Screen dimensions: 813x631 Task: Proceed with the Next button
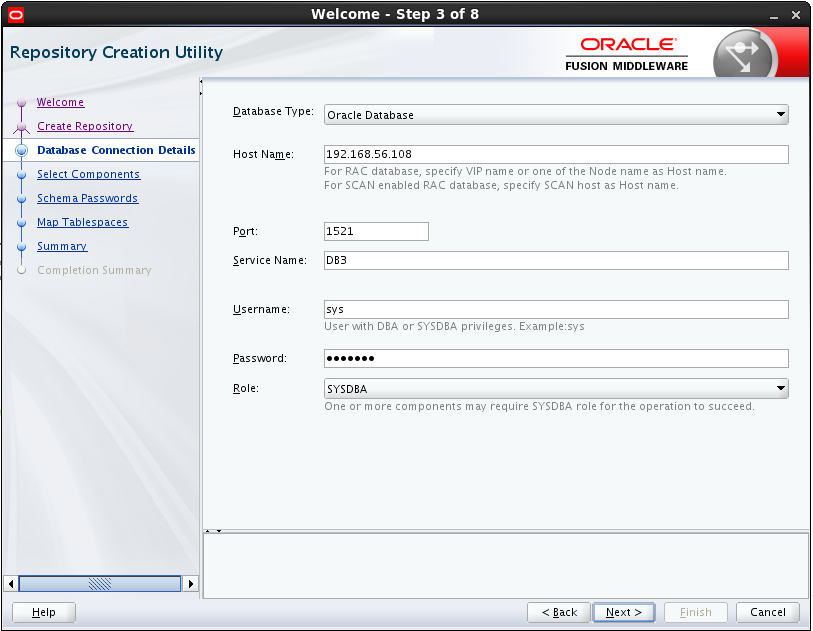[624, 612]
